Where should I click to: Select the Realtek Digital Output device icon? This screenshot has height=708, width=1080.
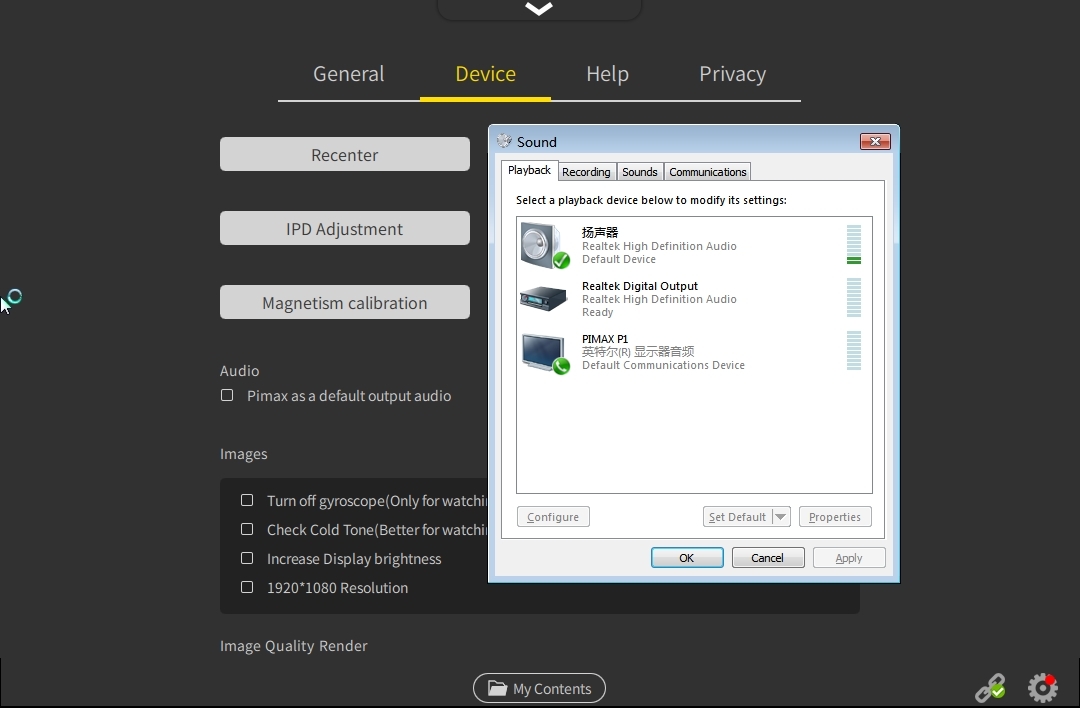(x=543, y=299)
